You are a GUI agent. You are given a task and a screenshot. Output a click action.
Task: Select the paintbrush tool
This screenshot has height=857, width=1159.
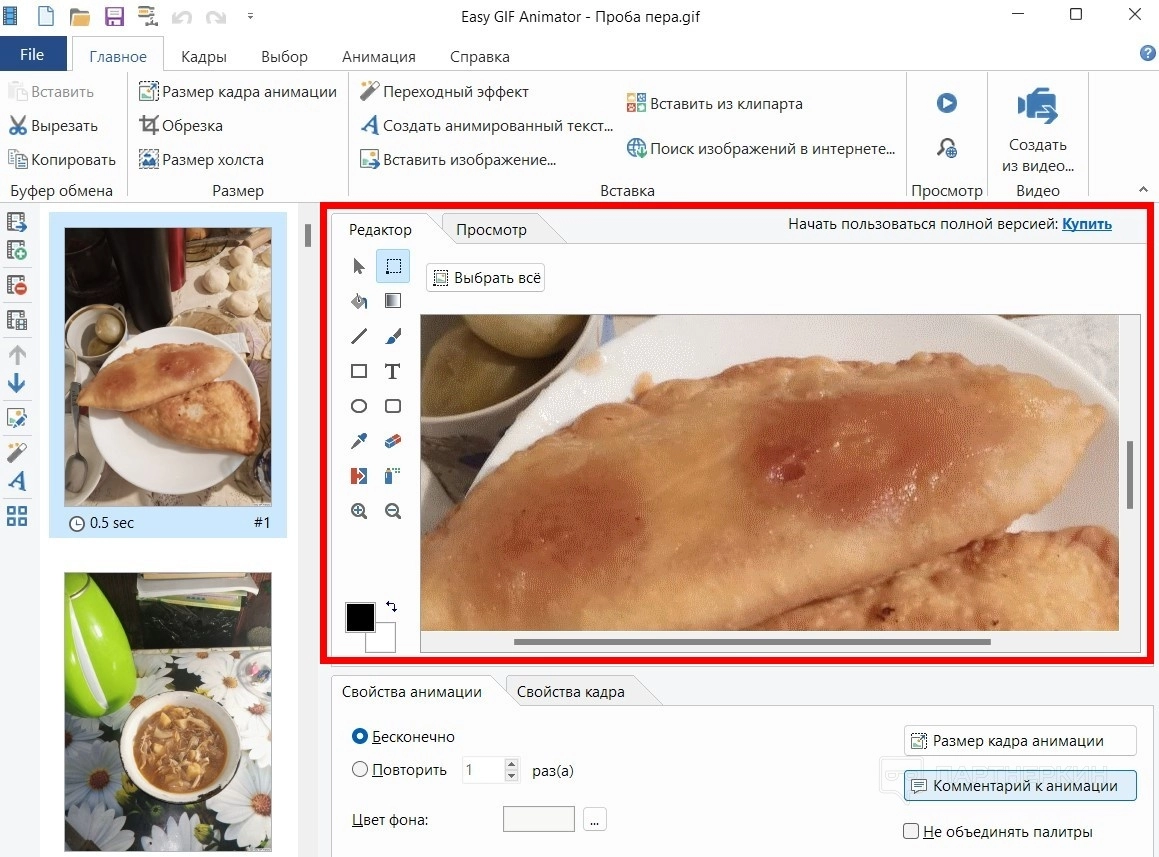pos(393,336)
